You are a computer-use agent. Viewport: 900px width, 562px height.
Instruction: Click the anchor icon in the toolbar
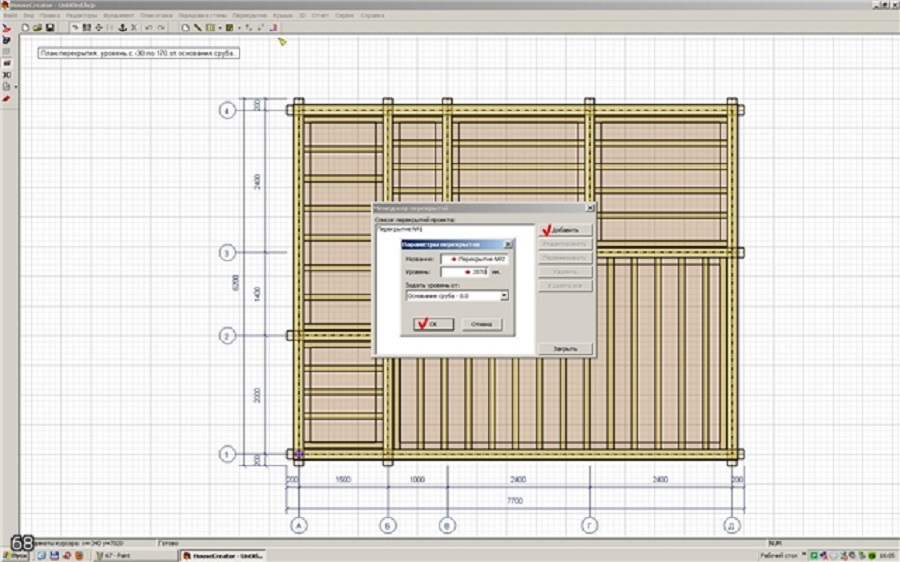click(122, 28)
